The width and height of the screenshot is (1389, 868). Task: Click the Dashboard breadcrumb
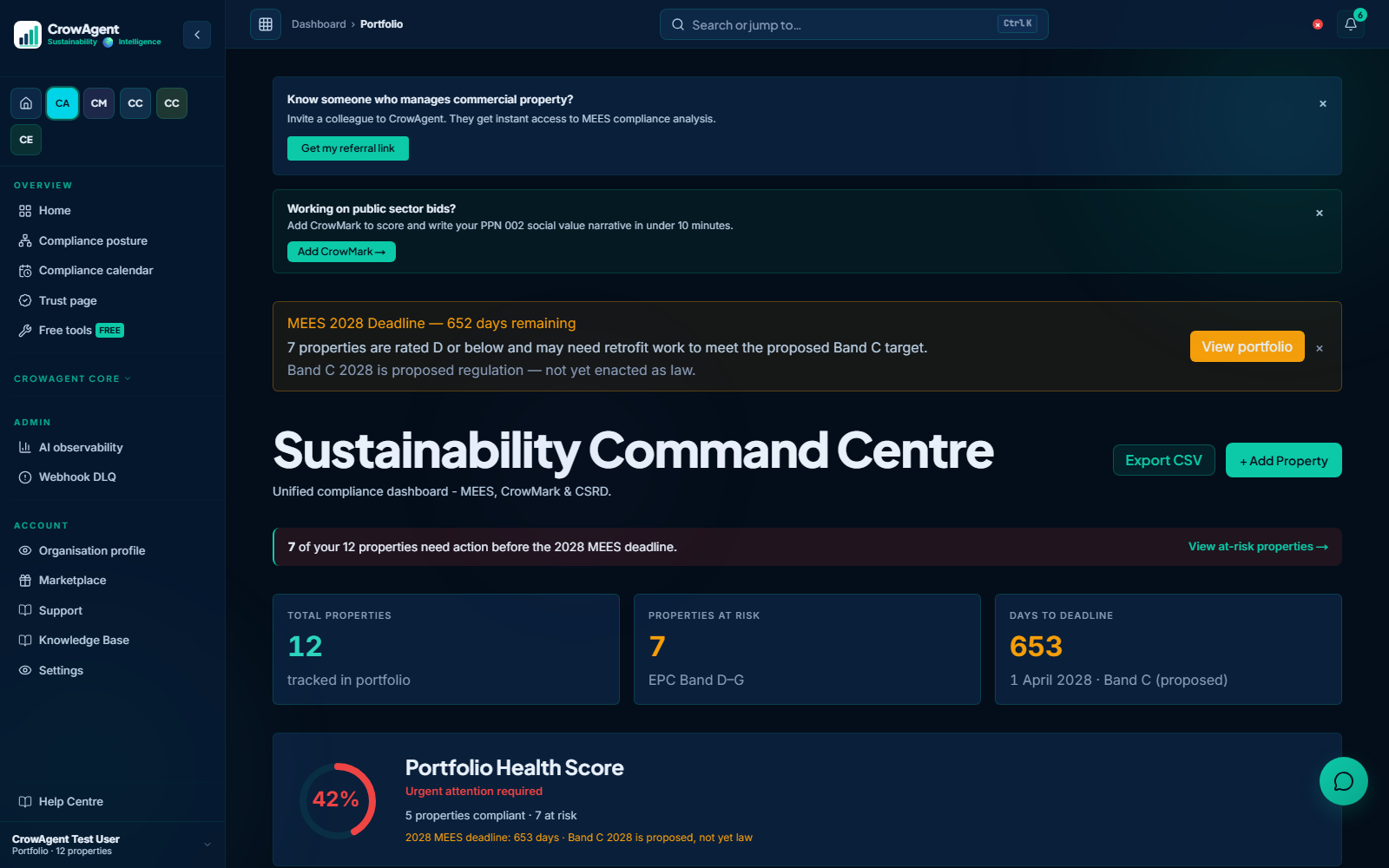[x=319, y=24]
